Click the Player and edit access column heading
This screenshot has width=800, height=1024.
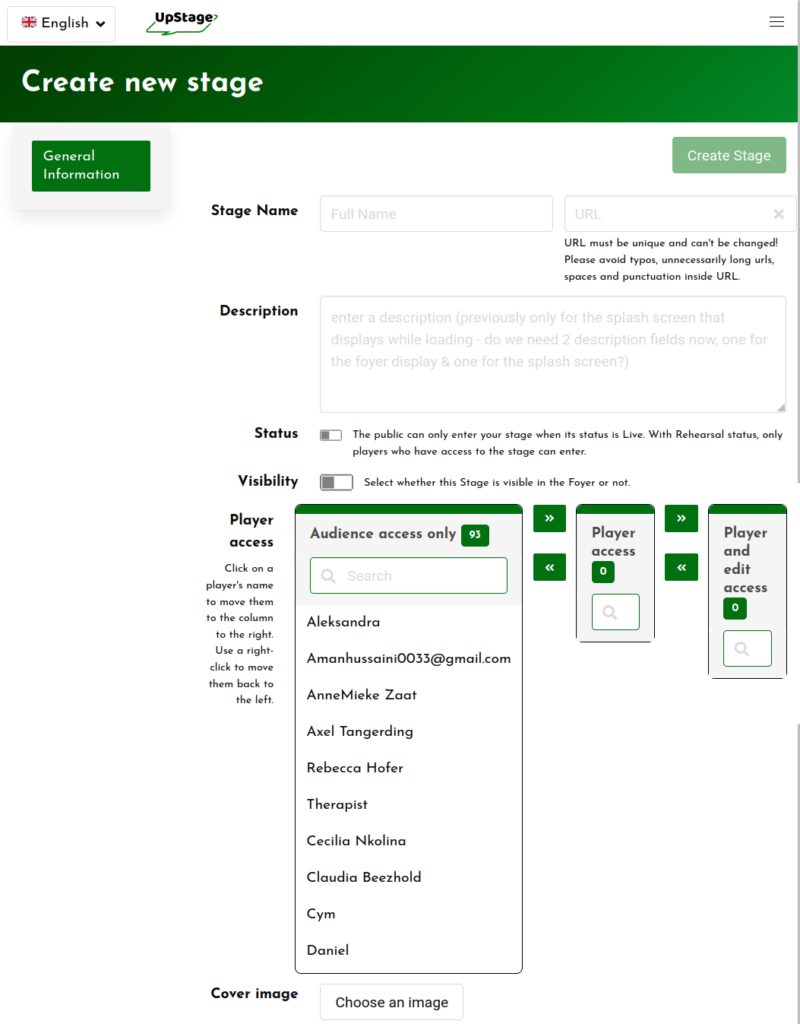[745, 560]
